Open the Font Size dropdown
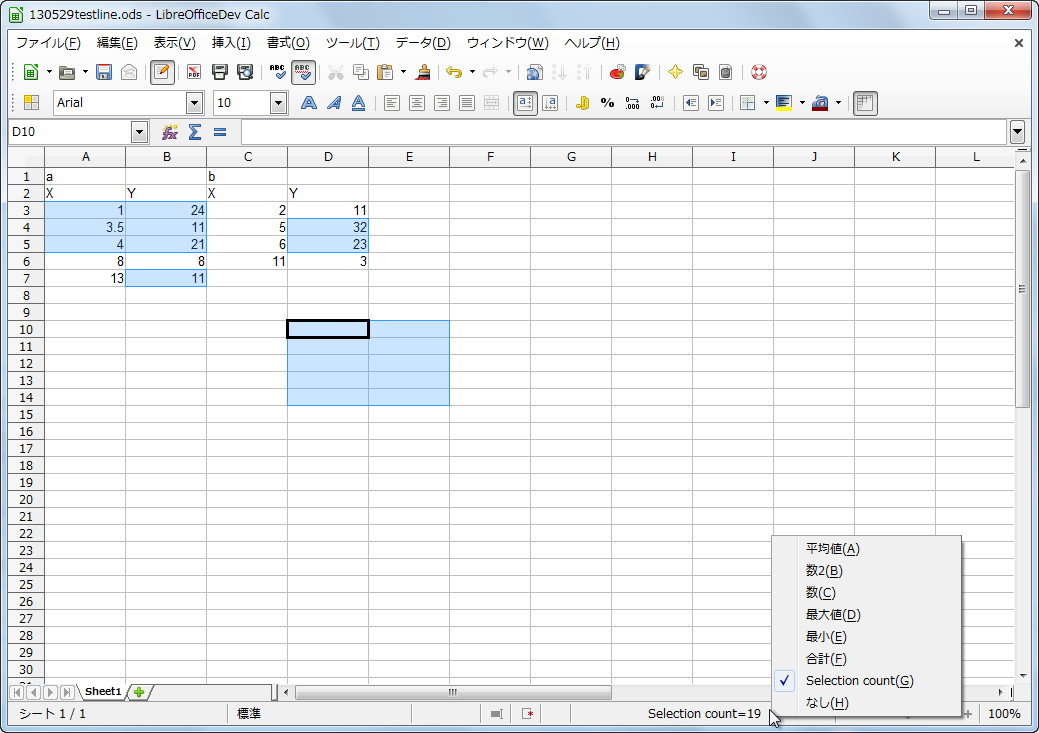 click(x=278, y=103)
